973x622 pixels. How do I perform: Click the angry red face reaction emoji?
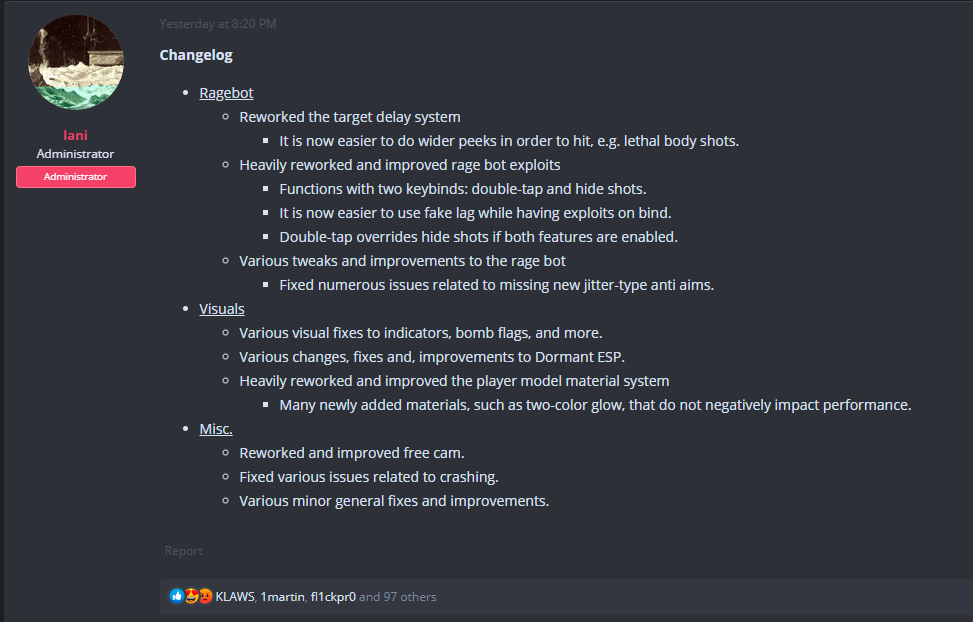pyautogui.click(x=204, y=596)
